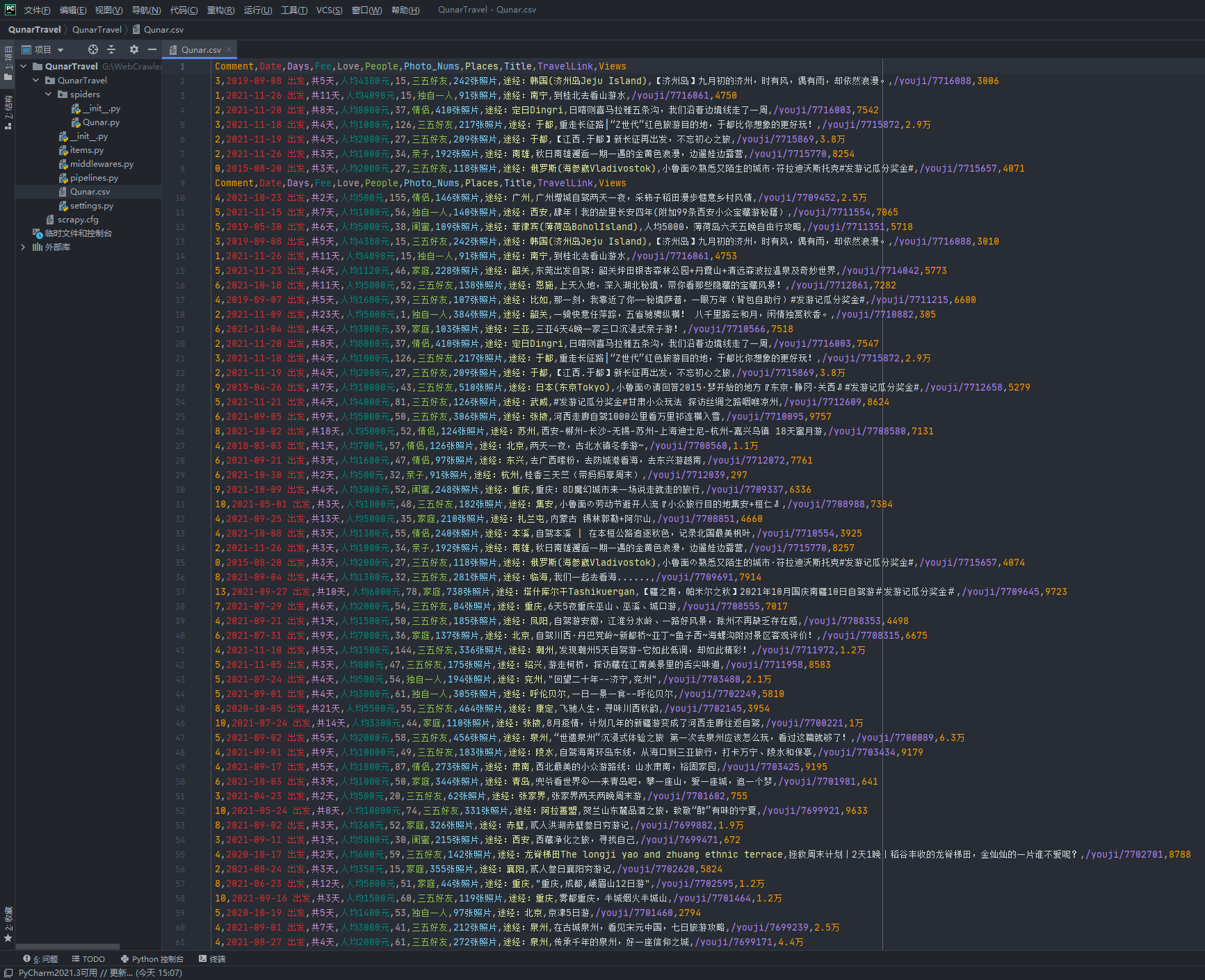Collapse all folders using collapse-all toolbar icon
1205x980 pixels.
coord(111,49)
